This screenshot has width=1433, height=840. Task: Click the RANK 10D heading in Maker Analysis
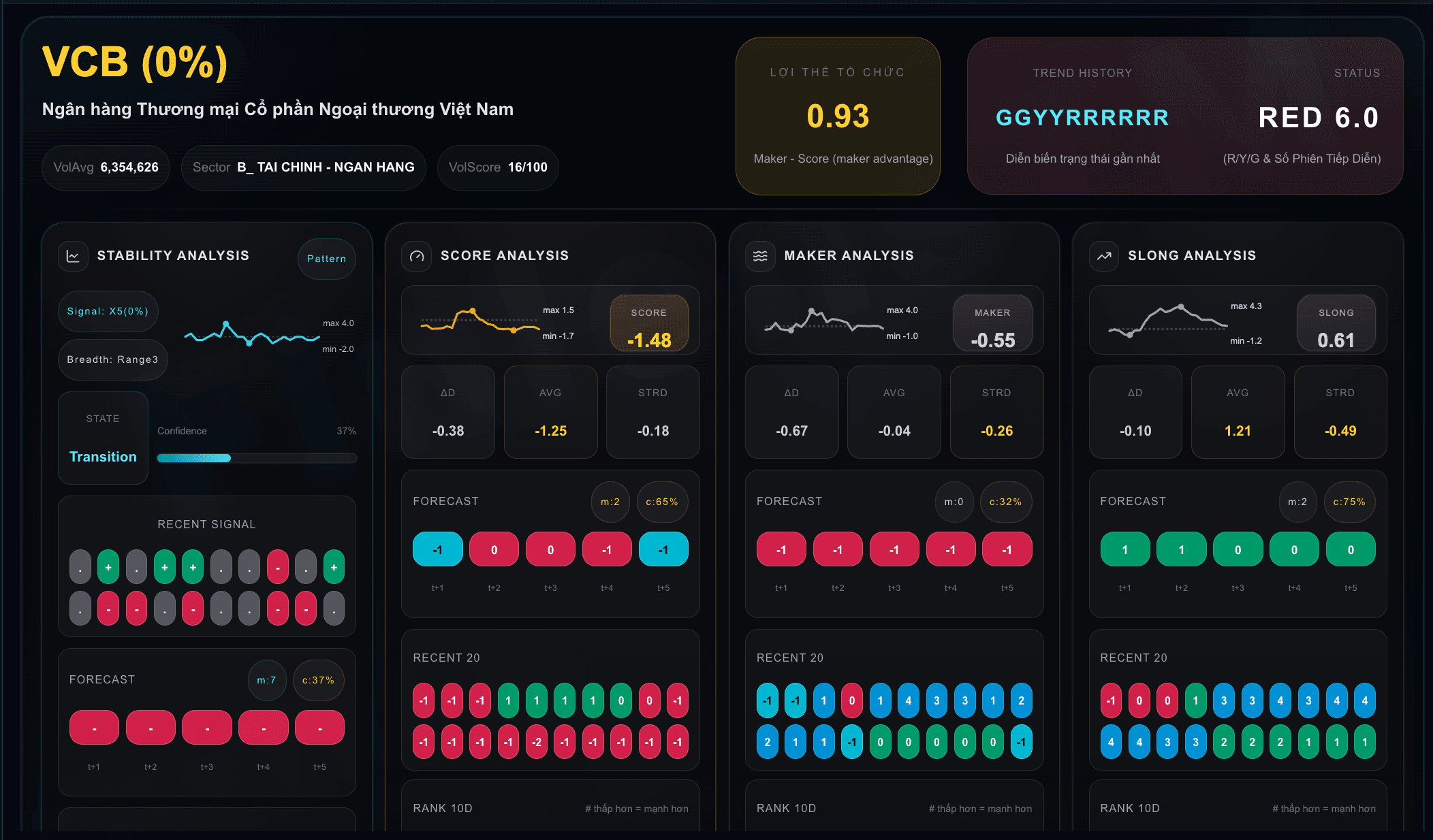(787, 808)
